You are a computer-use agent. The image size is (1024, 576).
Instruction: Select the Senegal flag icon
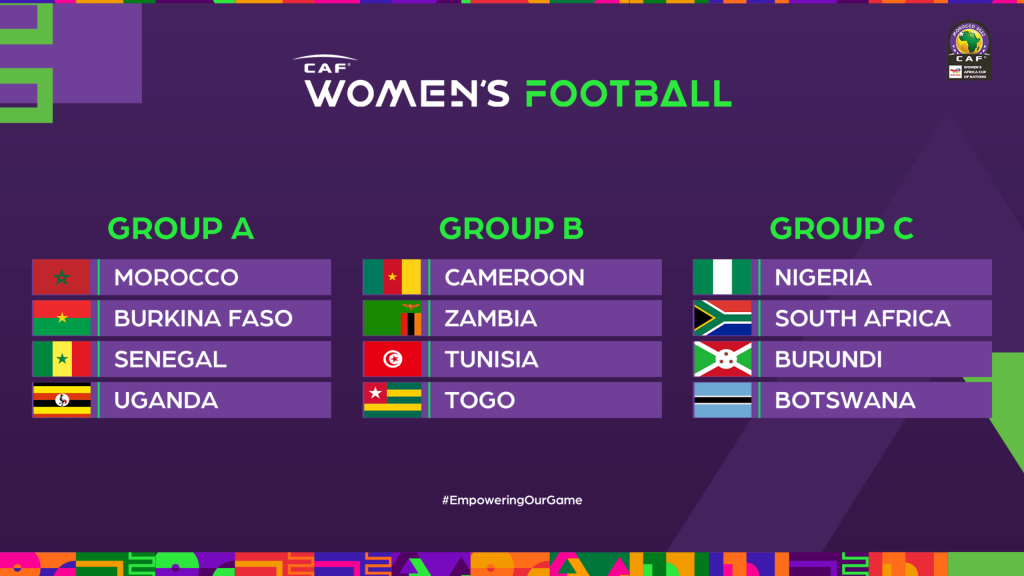62,359
